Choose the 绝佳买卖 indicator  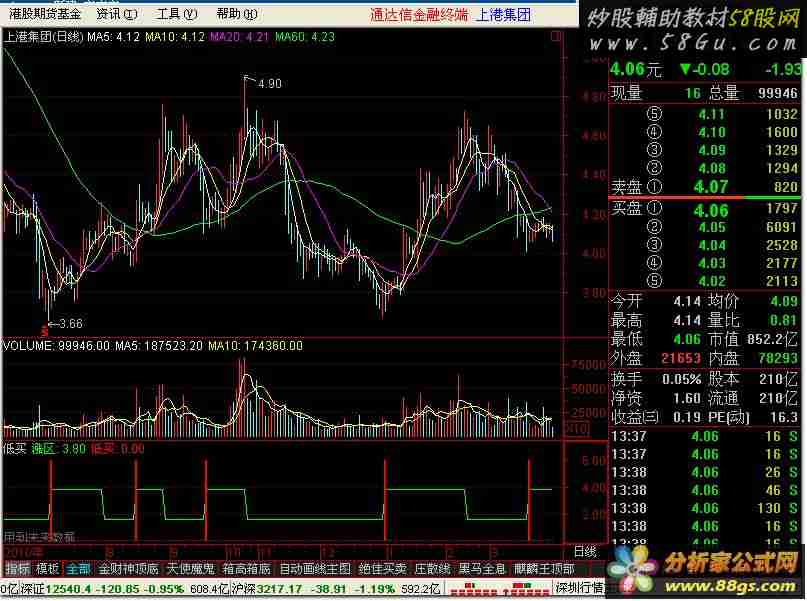(382, 569)
